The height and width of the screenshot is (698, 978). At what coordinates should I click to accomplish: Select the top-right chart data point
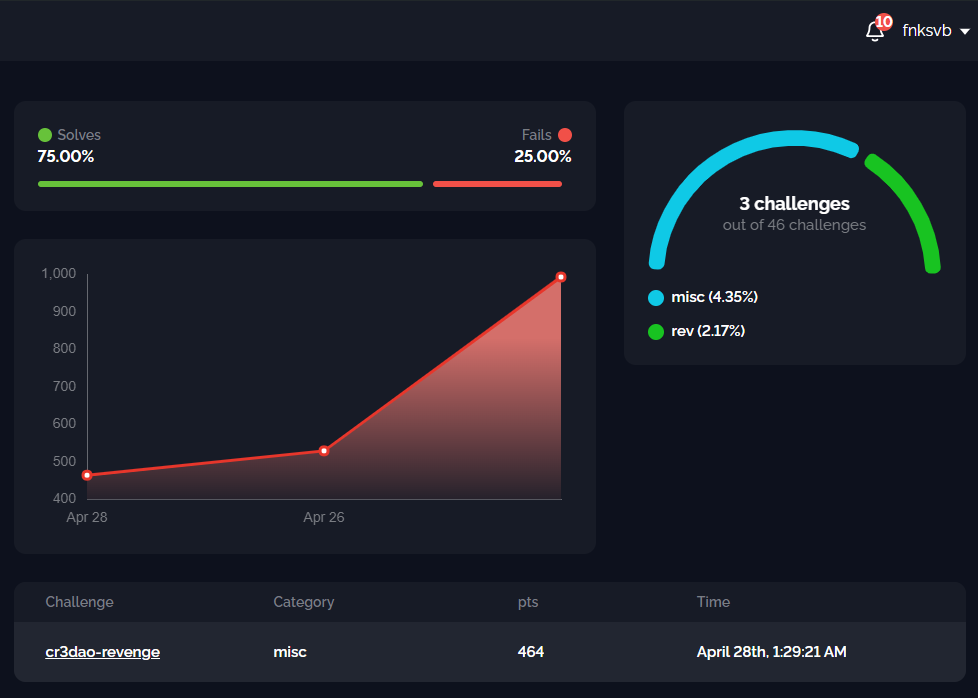point(561,277)
